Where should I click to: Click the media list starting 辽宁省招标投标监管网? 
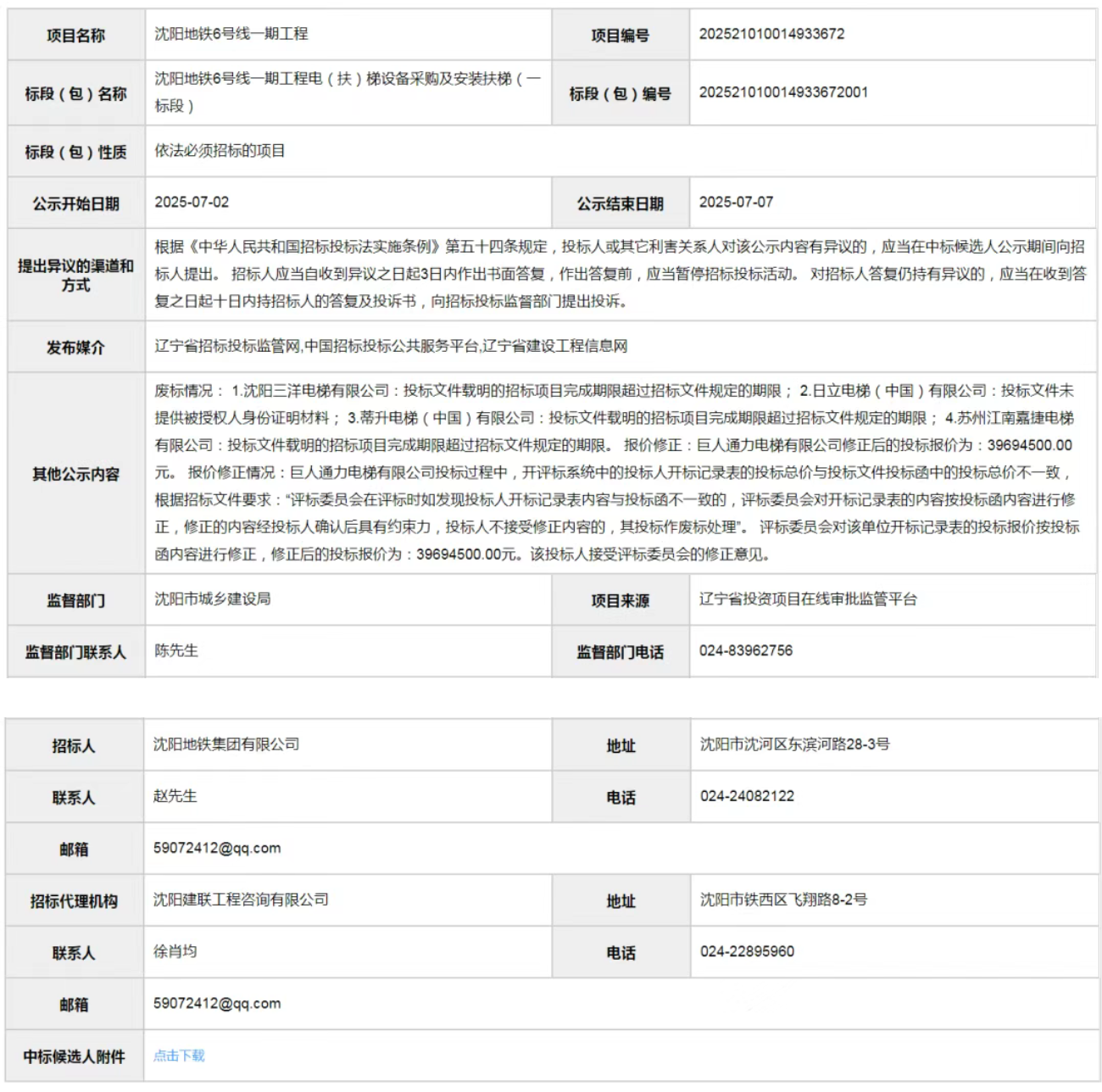coord(391,346)
